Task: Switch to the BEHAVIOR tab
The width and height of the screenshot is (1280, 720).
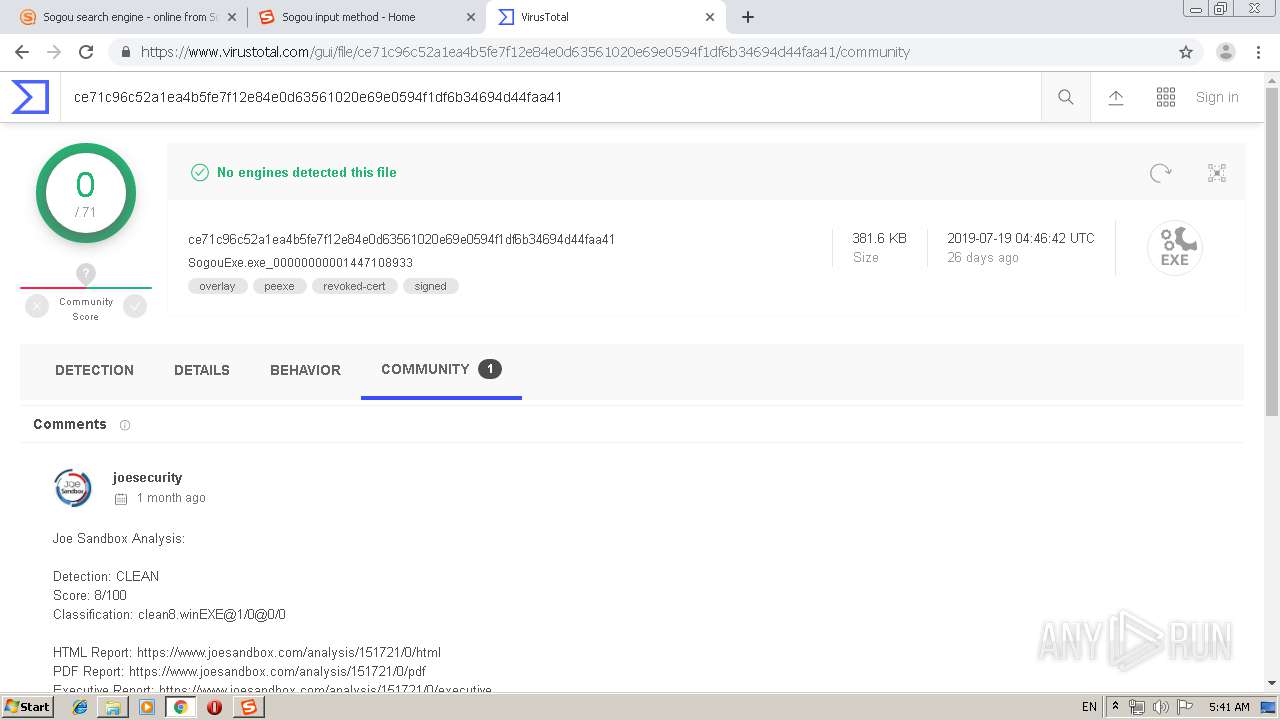Action: coord(305,370)
